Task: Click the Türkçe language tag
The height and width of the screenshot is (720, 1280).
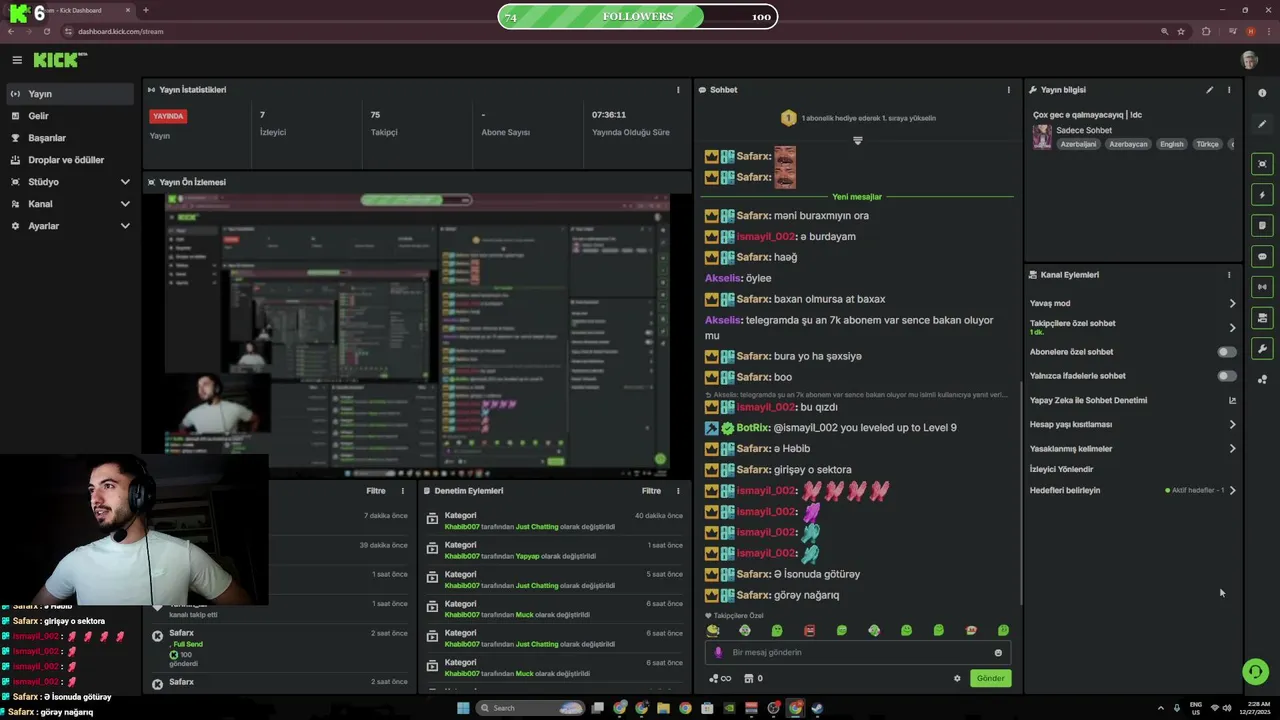Action: [1208, 144]
